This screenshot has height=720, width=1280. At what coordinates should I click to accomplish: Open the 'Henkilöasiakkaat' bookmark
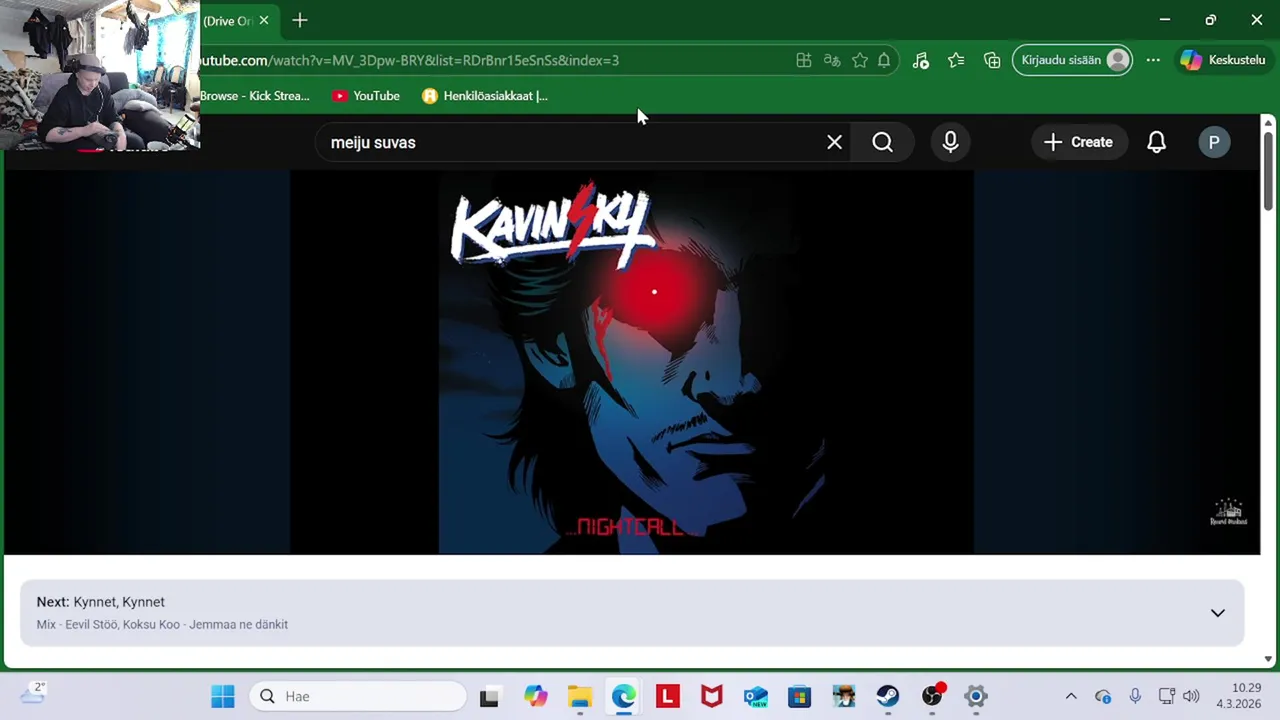point(485,96)
